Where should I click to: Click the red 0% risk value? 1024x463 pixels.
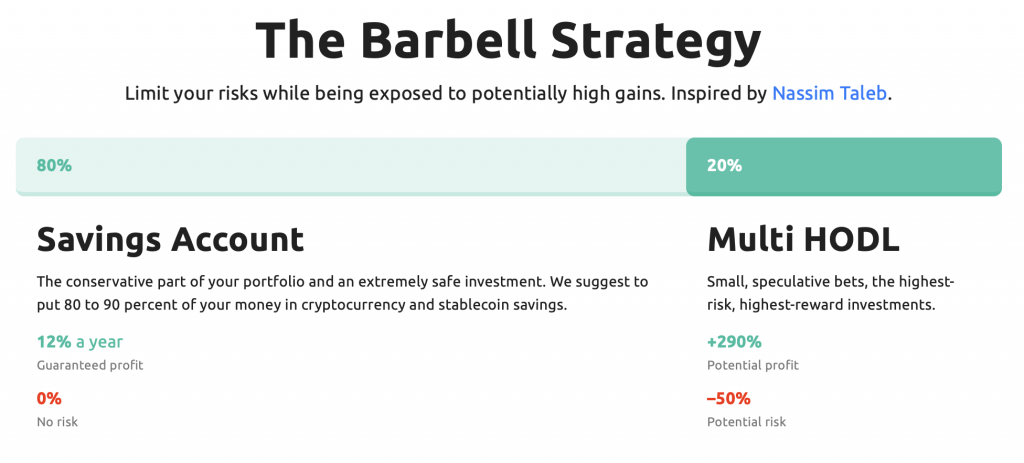click(49, 398)
